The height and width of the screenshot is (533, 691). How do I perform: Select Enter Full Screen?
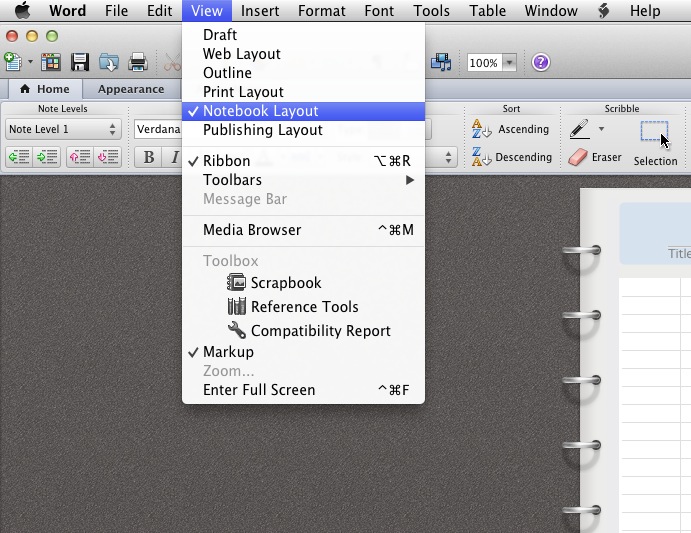303,390
